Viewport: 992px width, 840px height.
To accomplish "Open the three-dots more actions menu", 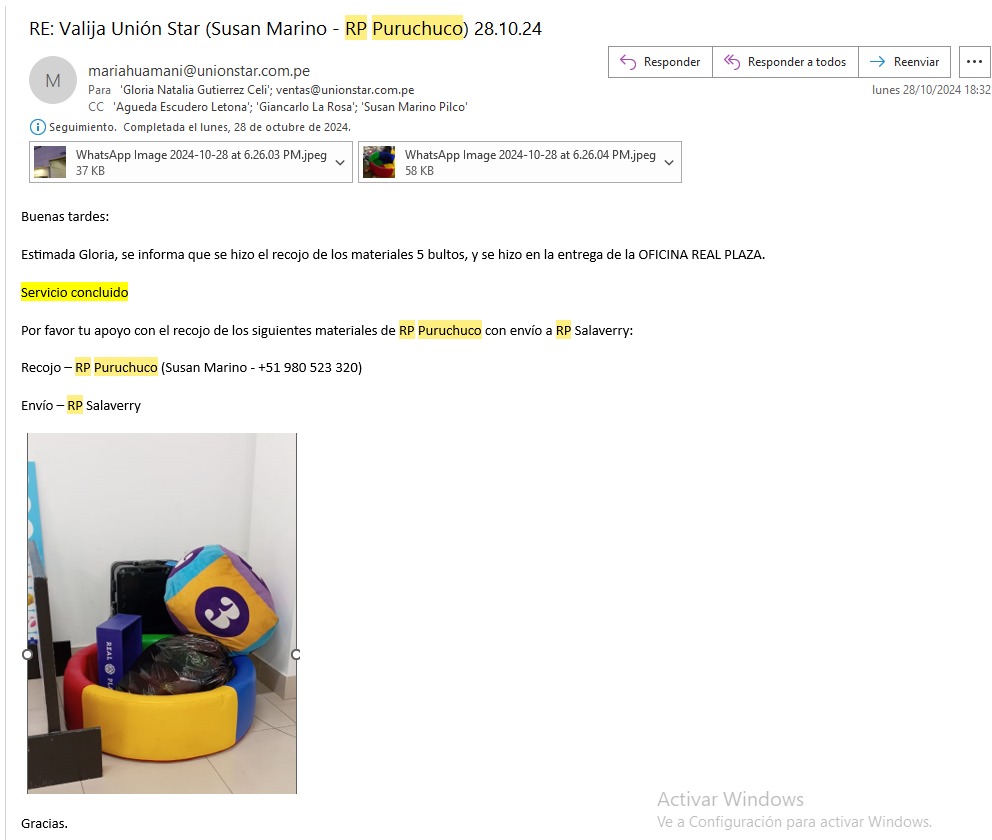I will point(974,61).
